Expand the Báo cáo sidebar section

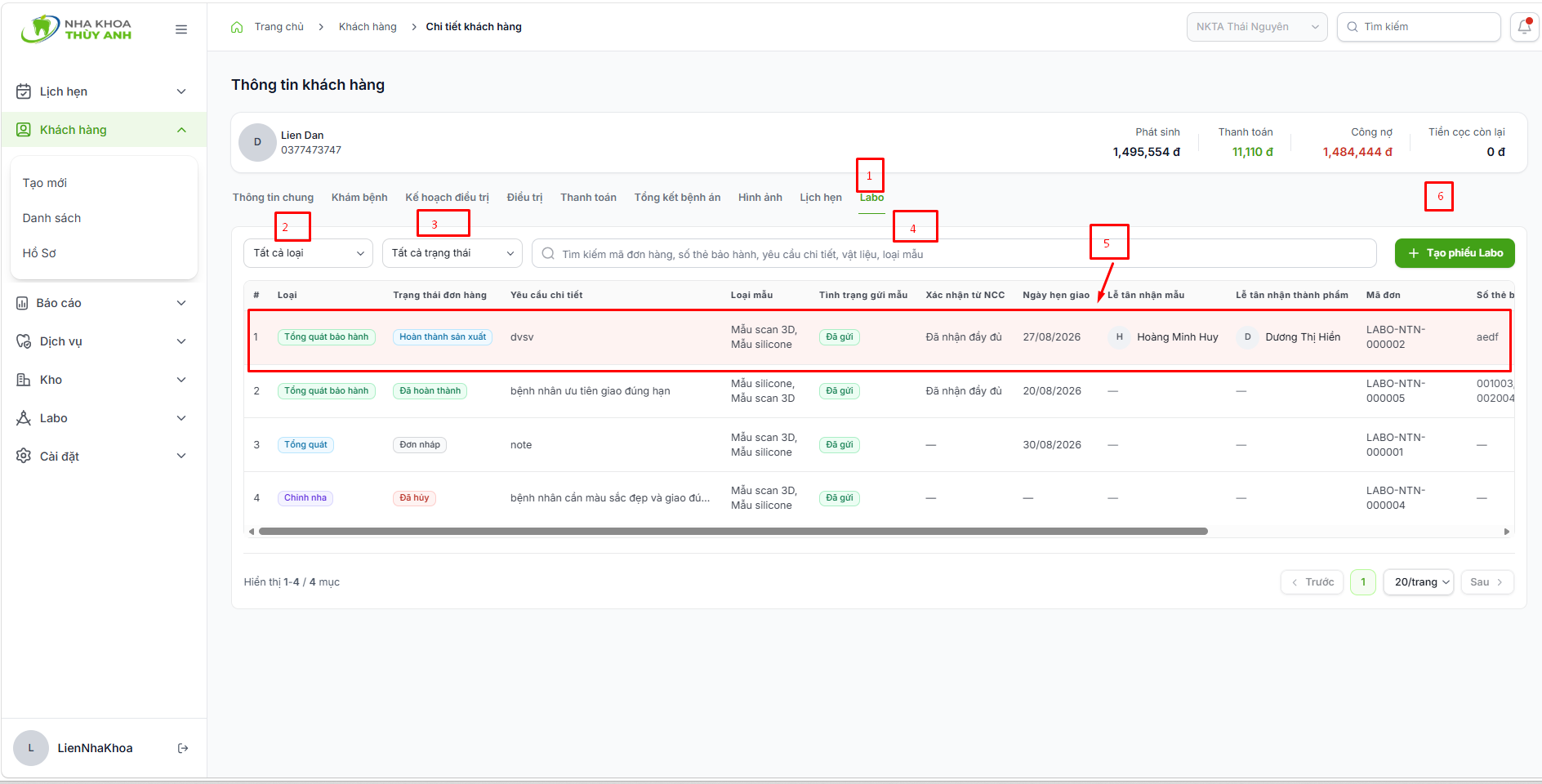181,303
